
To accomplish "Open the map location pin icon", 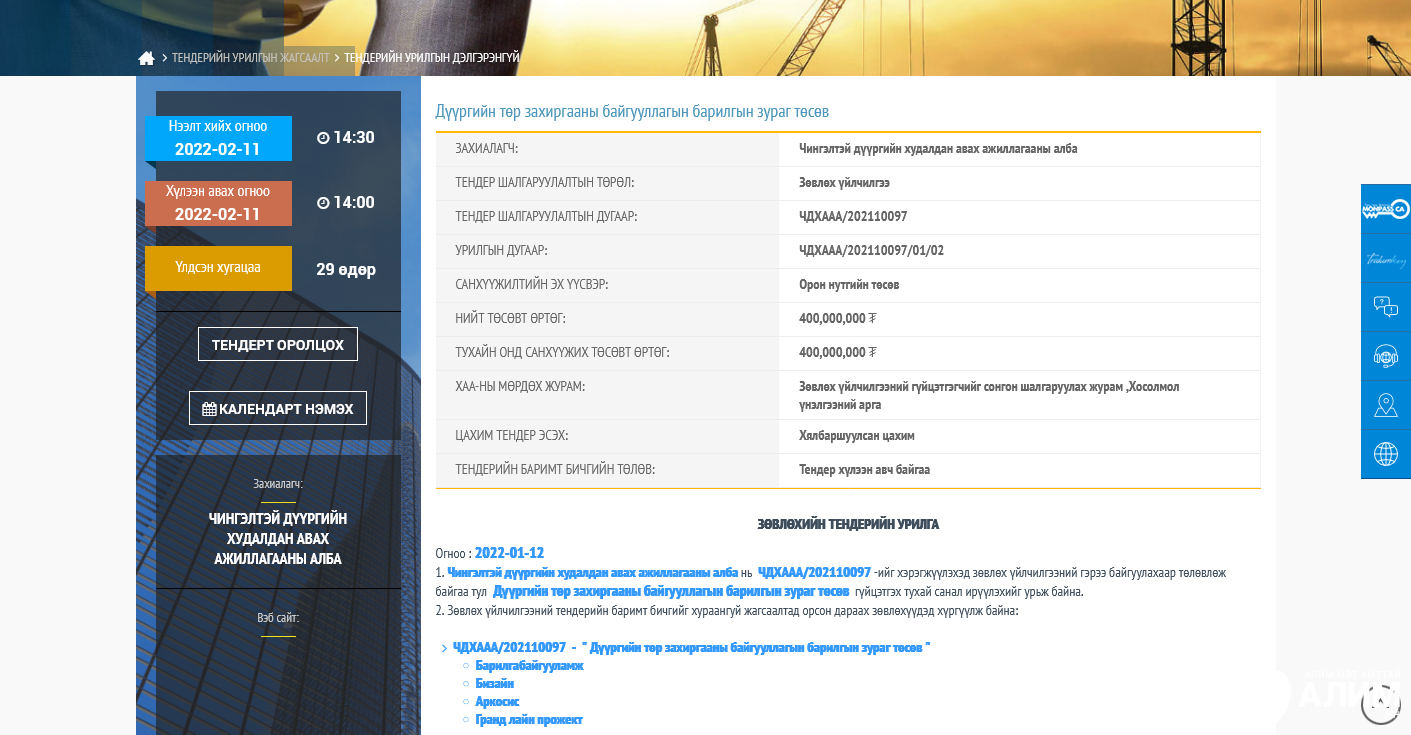I will (x=1386, y=405).
